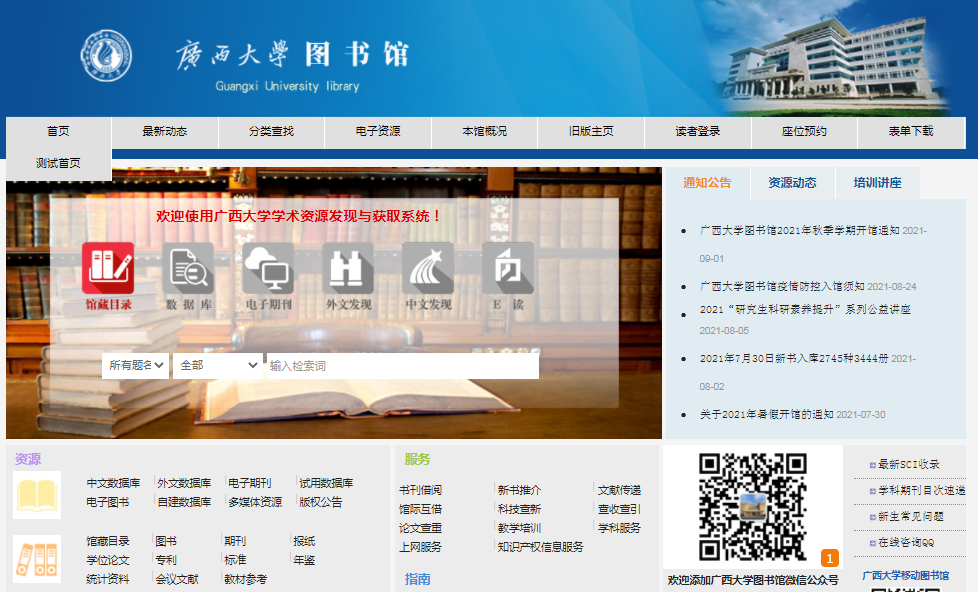Open the 论文查重 service link
The height and width of the screenshot is (592, 978).
click(420, 528)
